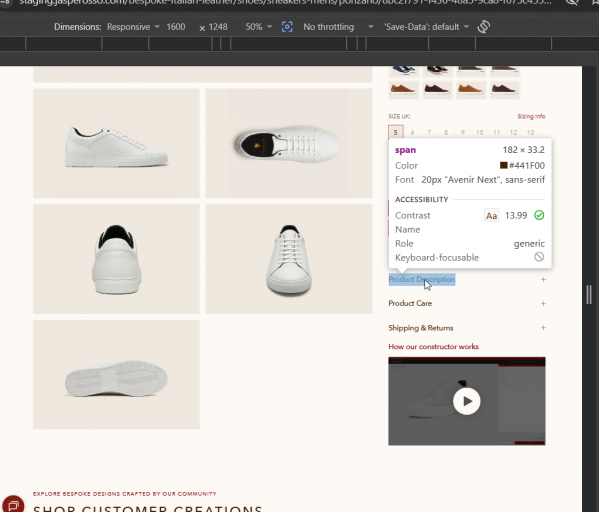Select UK size 6
The image size is (599, 512).
click(x=412, y=132)
